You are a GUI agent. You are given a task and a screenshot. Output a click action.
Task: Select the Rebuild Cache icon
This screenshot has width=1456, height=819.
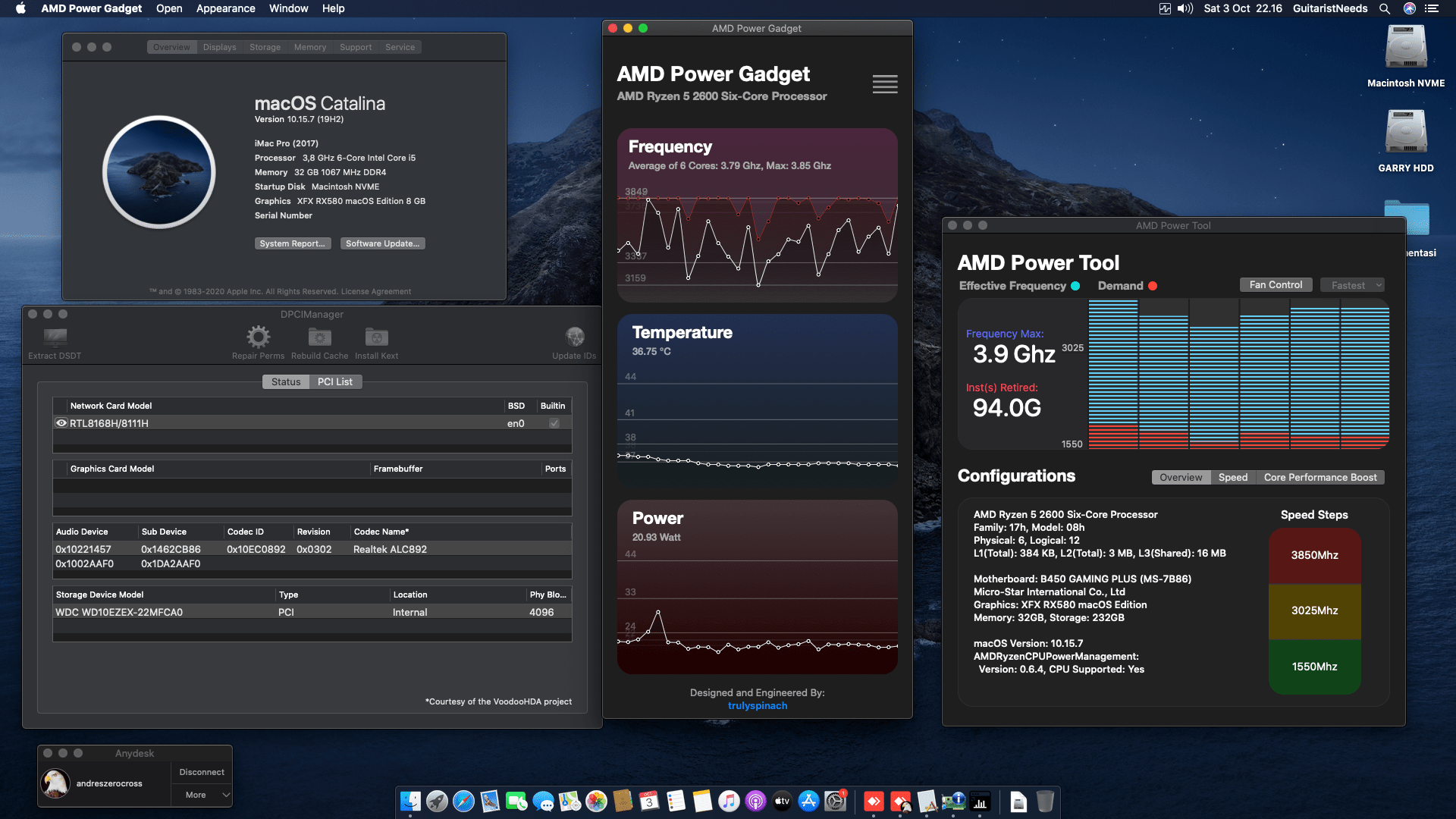click(319, 337)
